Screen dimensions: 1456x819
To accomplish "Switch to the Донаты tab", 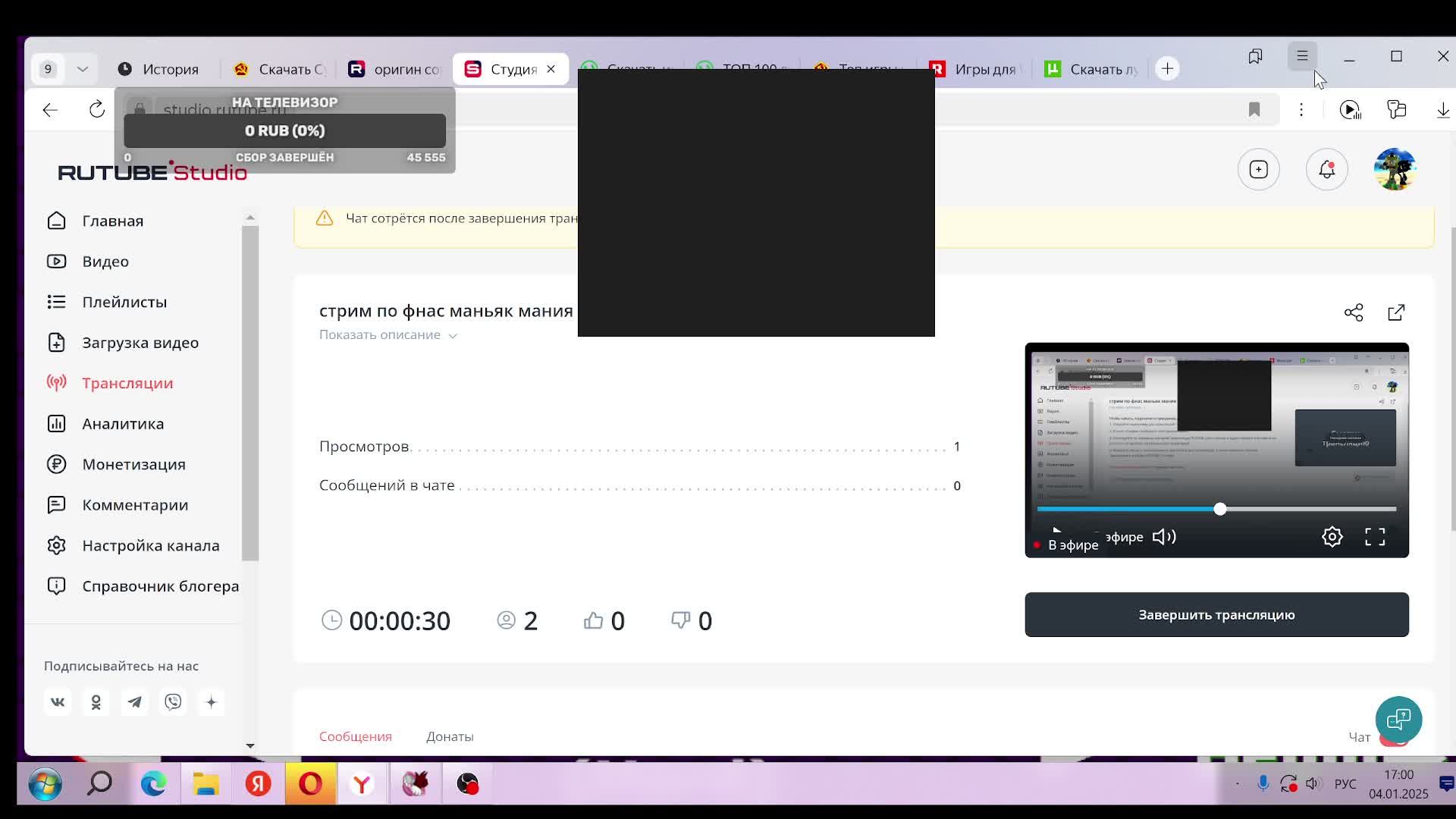I will pos(450,736).
